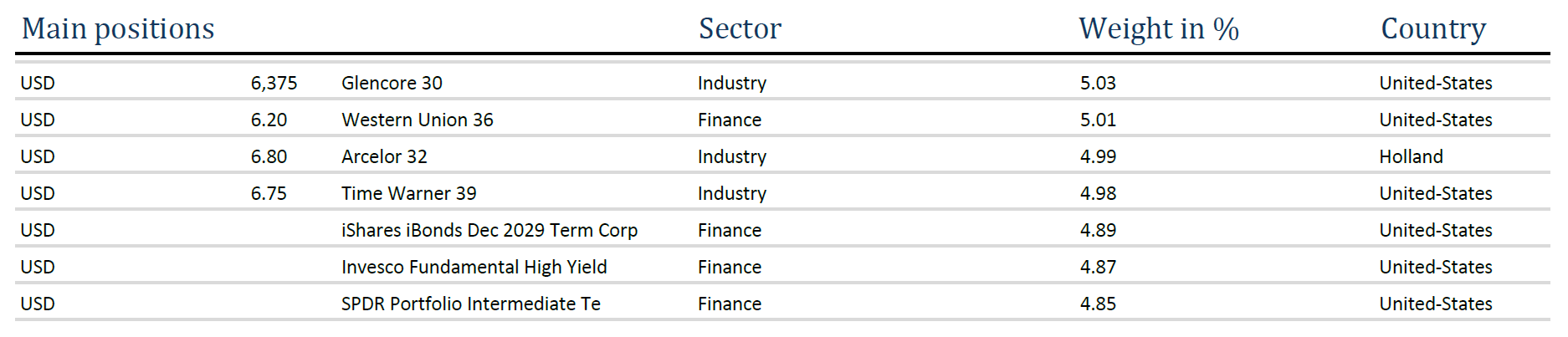1568x337 pixels.
Task: Click the Holland country cell
Action: pyautogui.click(x=1411, y=157)
